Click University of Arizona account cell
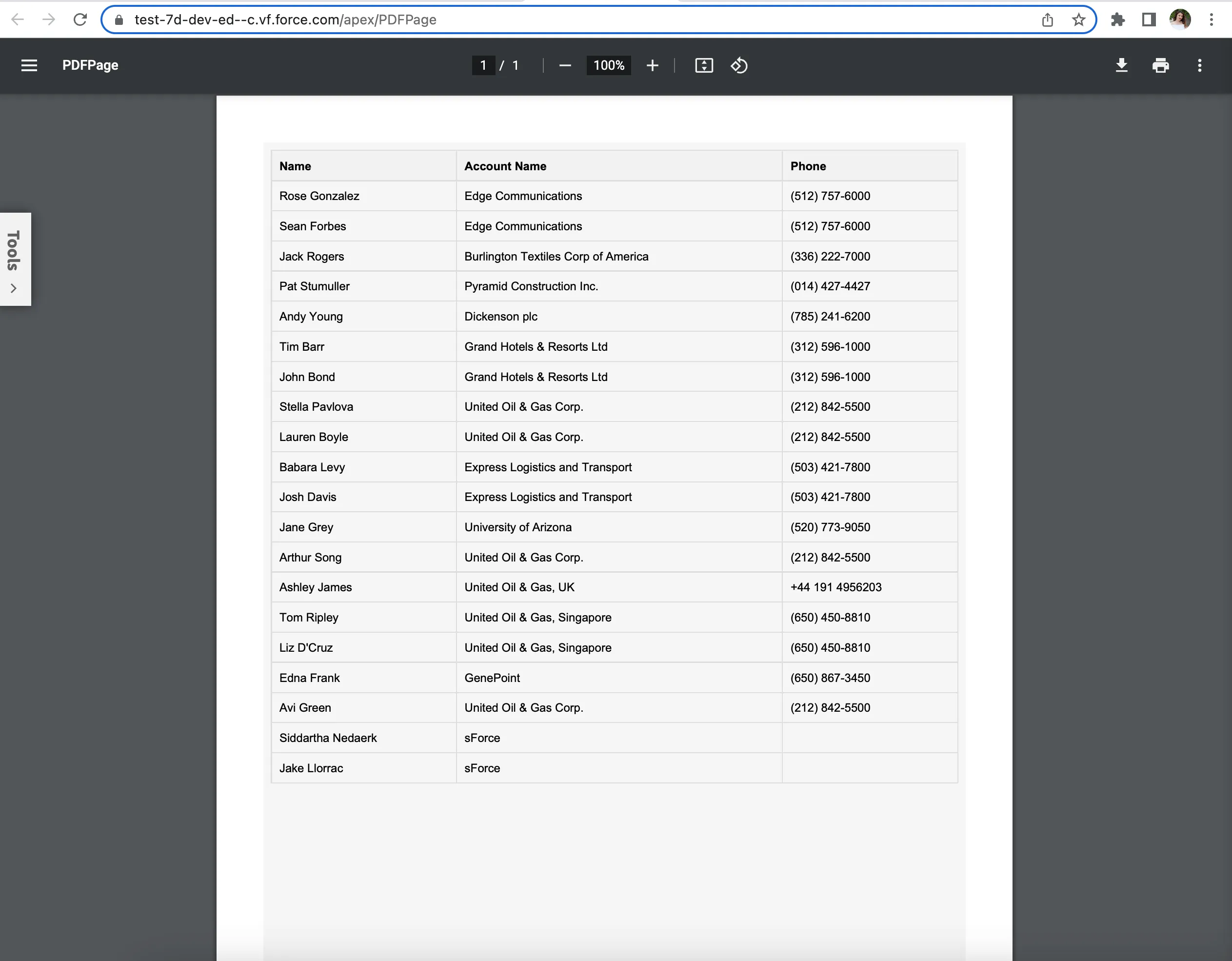The width and height of the screenshot is (1232, 961). point(619,527)
